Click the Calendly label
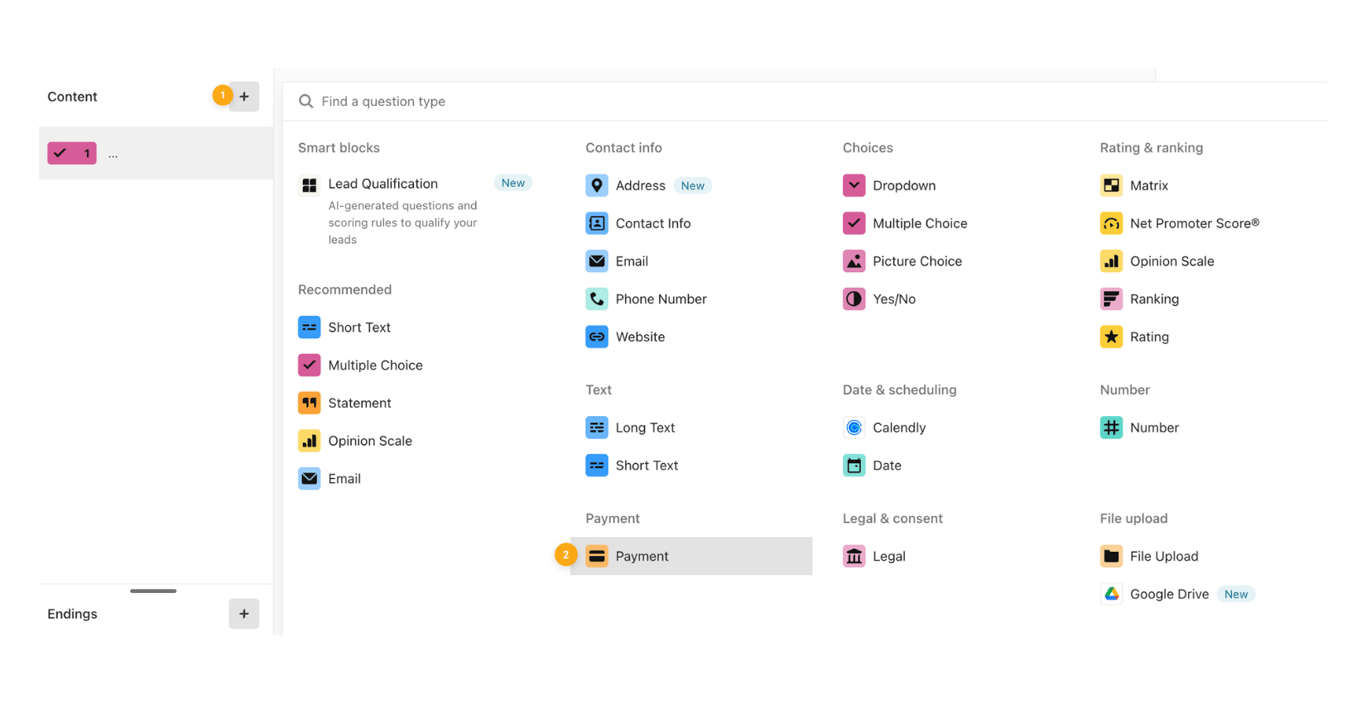Image resolution: width=1366 pixels, height=703 pixels. point(899,427)
